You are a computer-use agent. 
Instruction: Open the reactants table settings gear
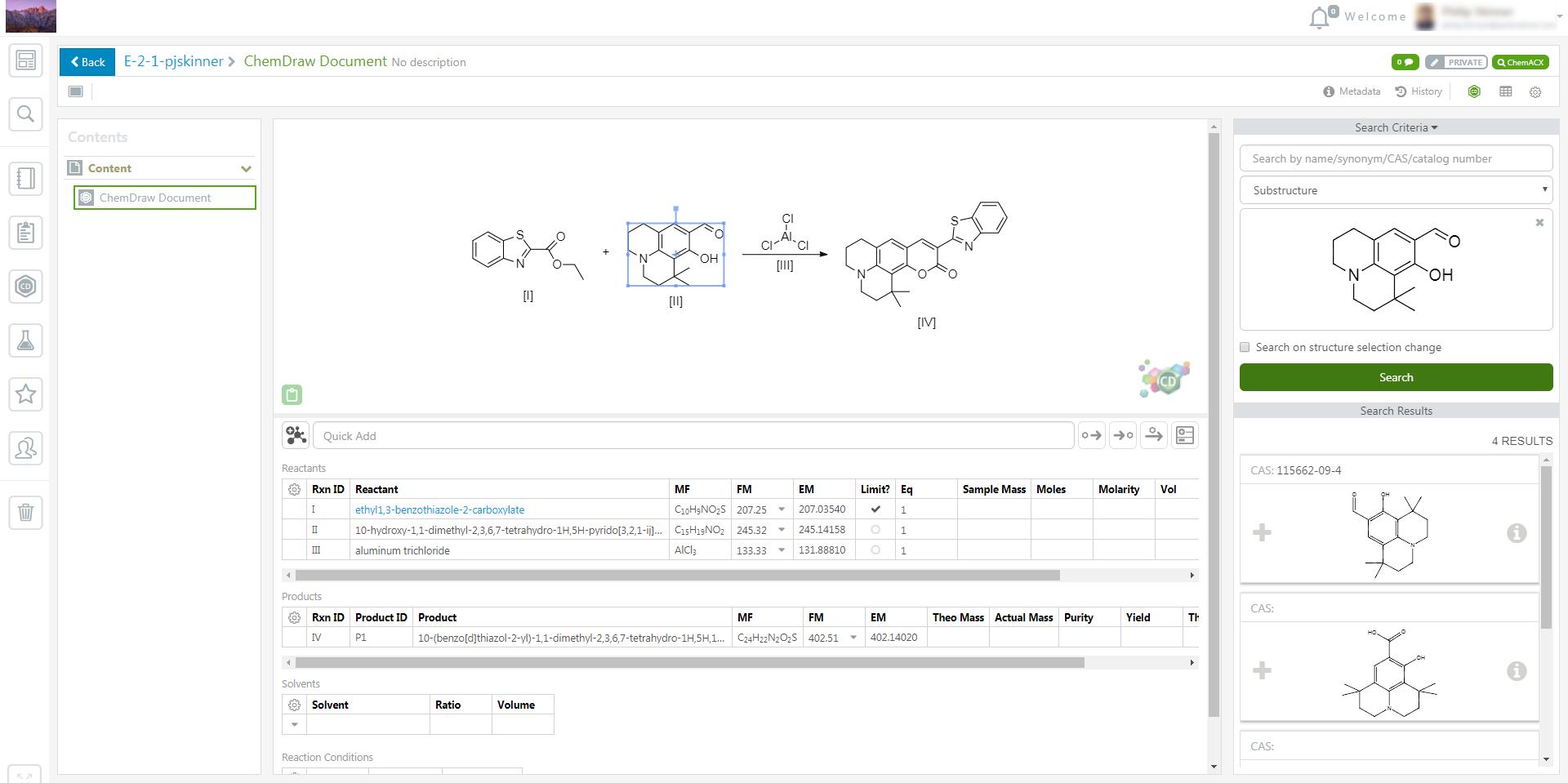point(294,490)
